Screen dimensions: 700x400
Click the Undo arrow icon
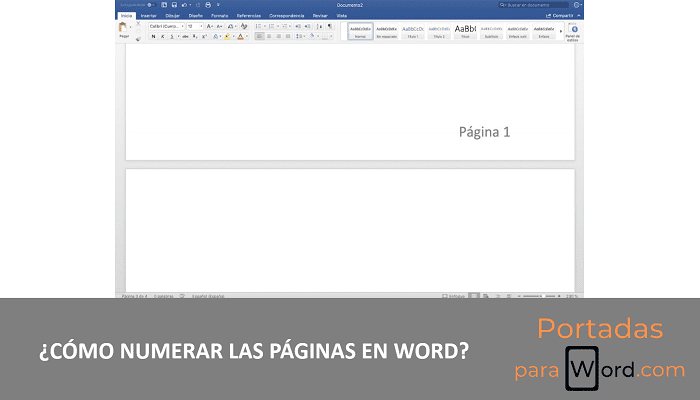point(184,5)
